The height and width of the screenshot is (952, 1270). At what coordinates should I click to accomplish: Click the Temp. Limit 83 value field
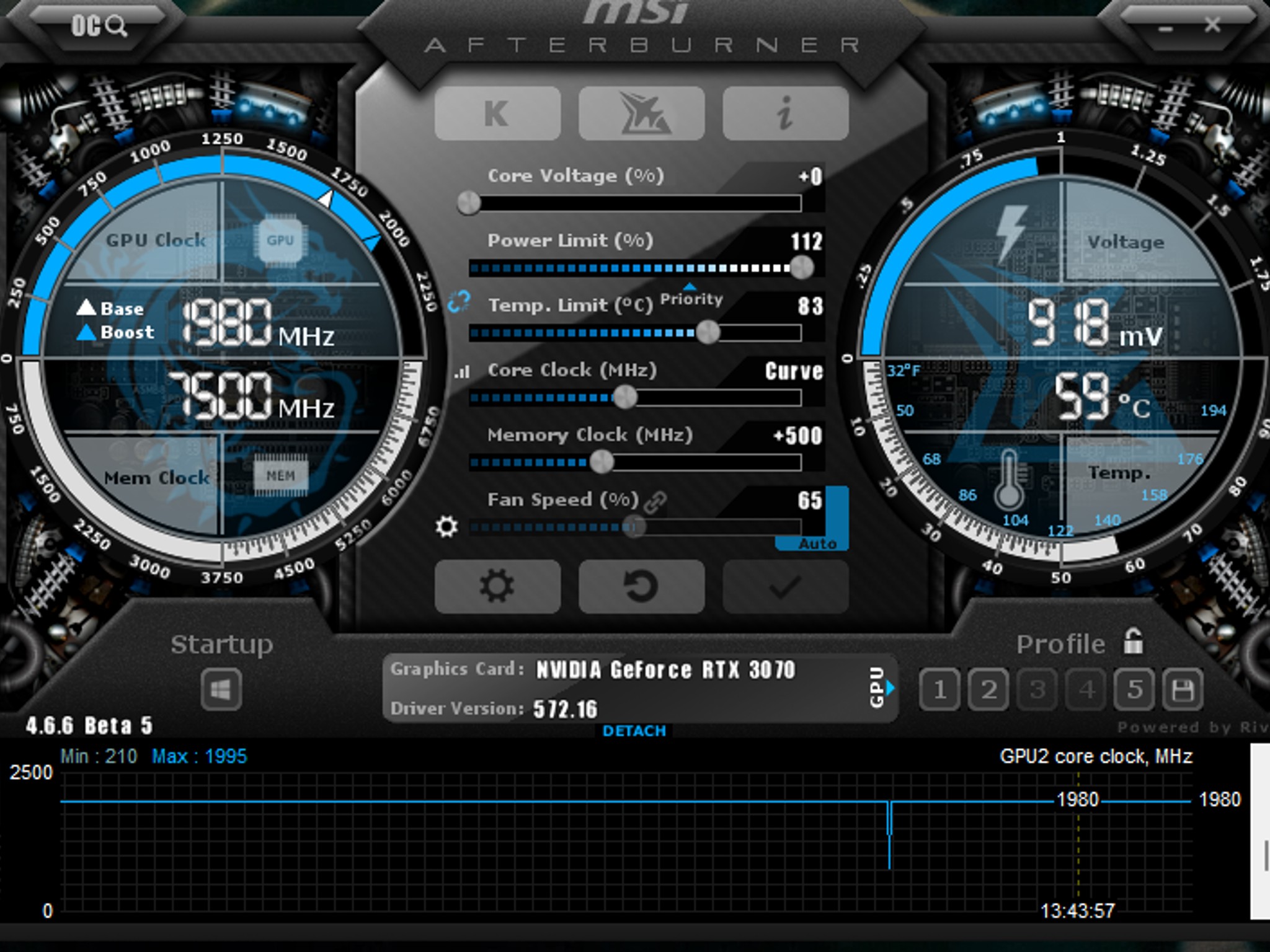(x=810, y=306)
